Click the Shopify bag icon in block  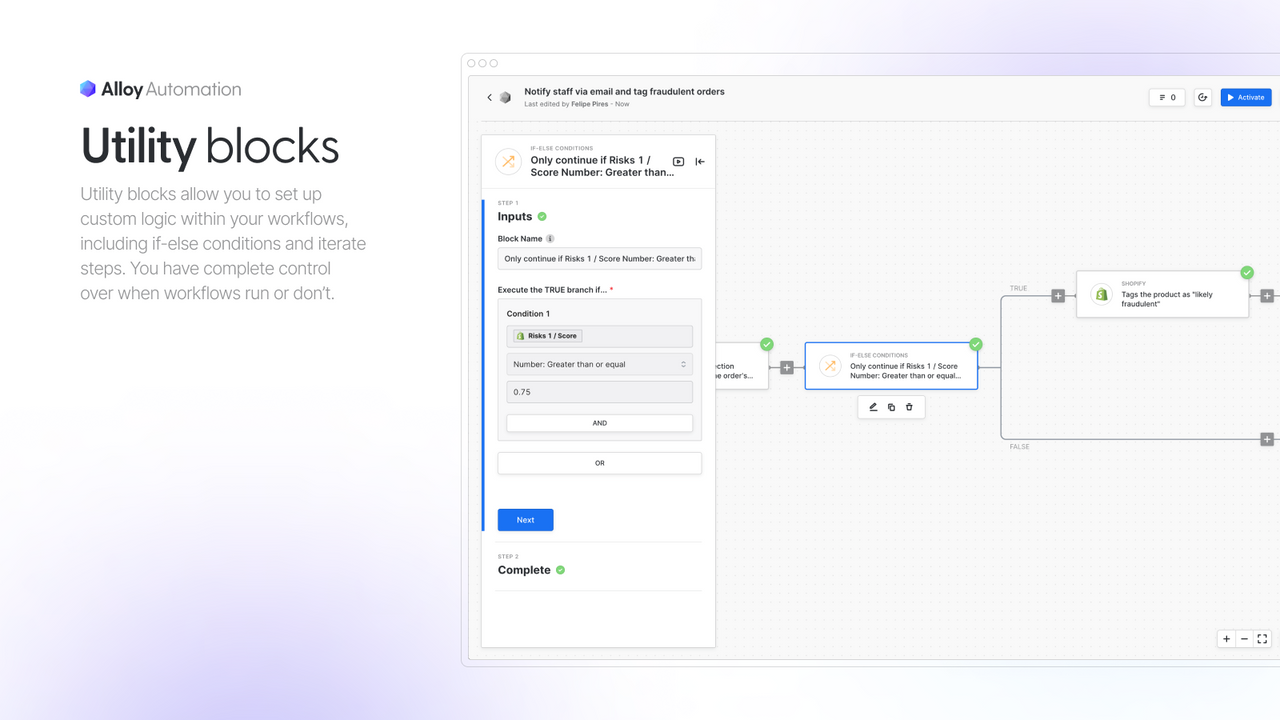[x=1101, y=295]
